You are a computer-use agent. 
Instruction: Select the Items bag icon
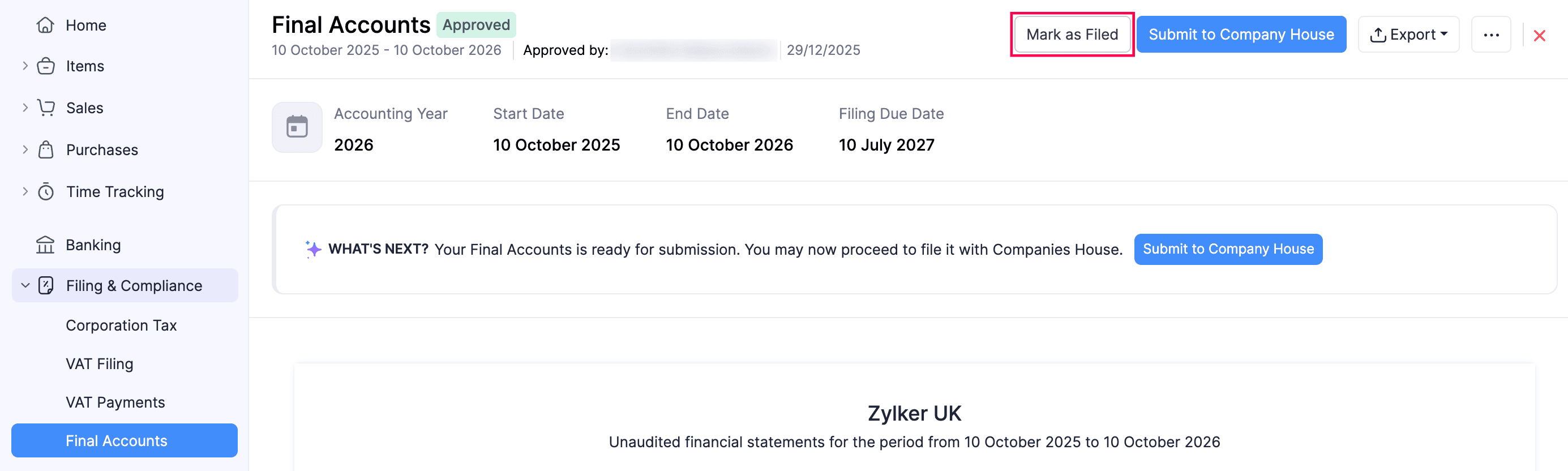tap(46, 66)
